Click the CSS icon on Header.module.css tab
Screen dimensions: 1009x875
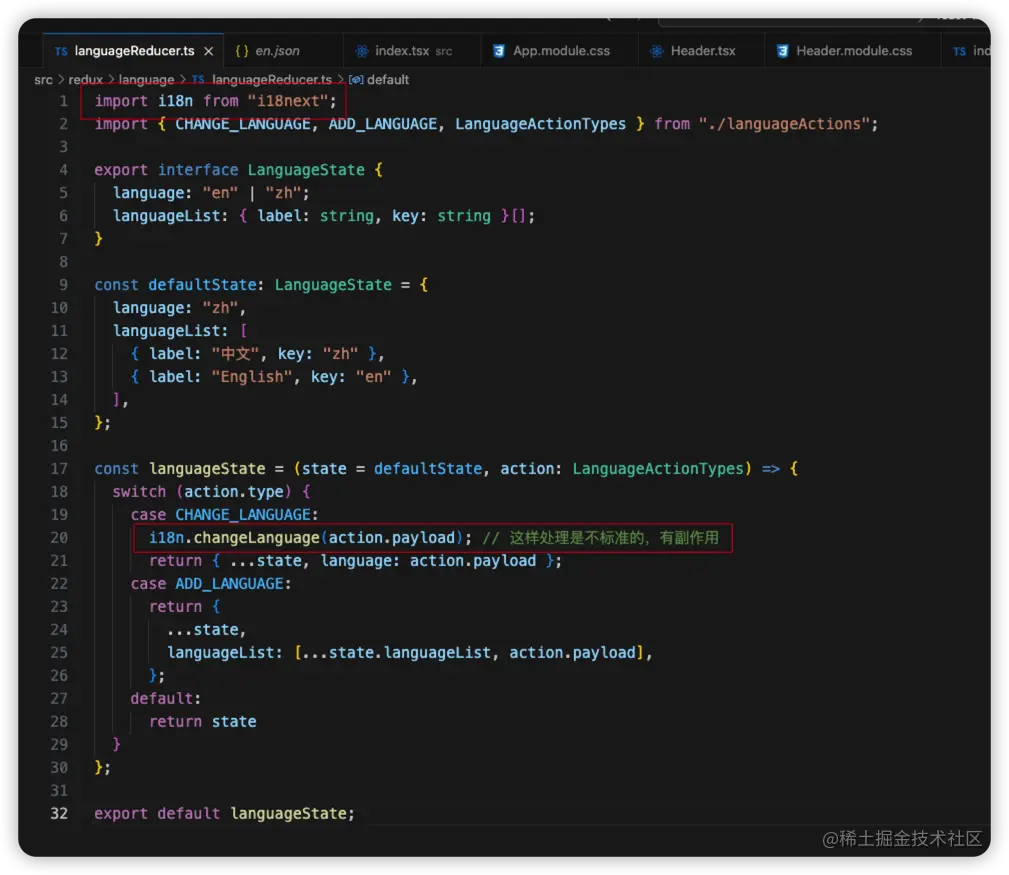tap(782, 51)
